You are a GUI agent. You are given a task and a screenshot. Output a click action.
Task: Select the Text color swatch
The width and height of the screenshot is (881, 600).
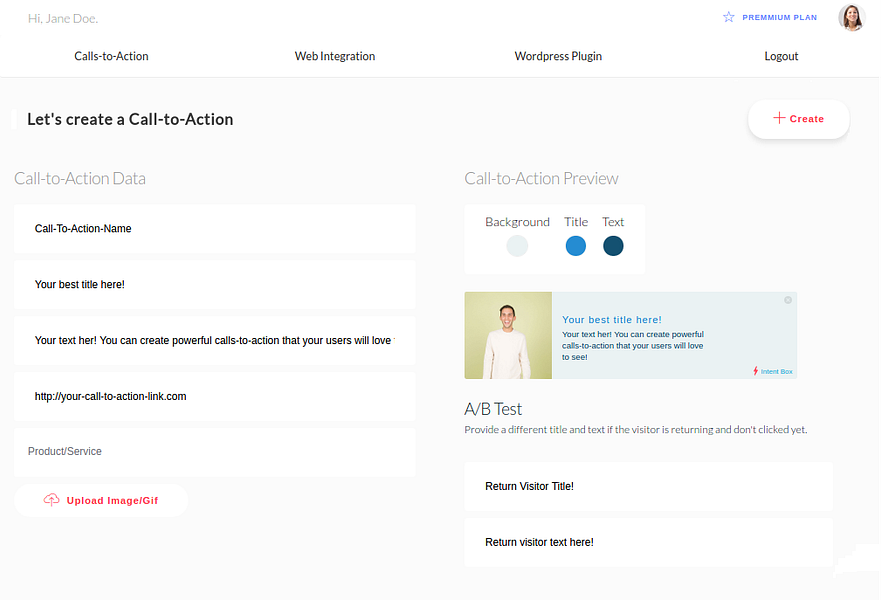tap(613, 246)
